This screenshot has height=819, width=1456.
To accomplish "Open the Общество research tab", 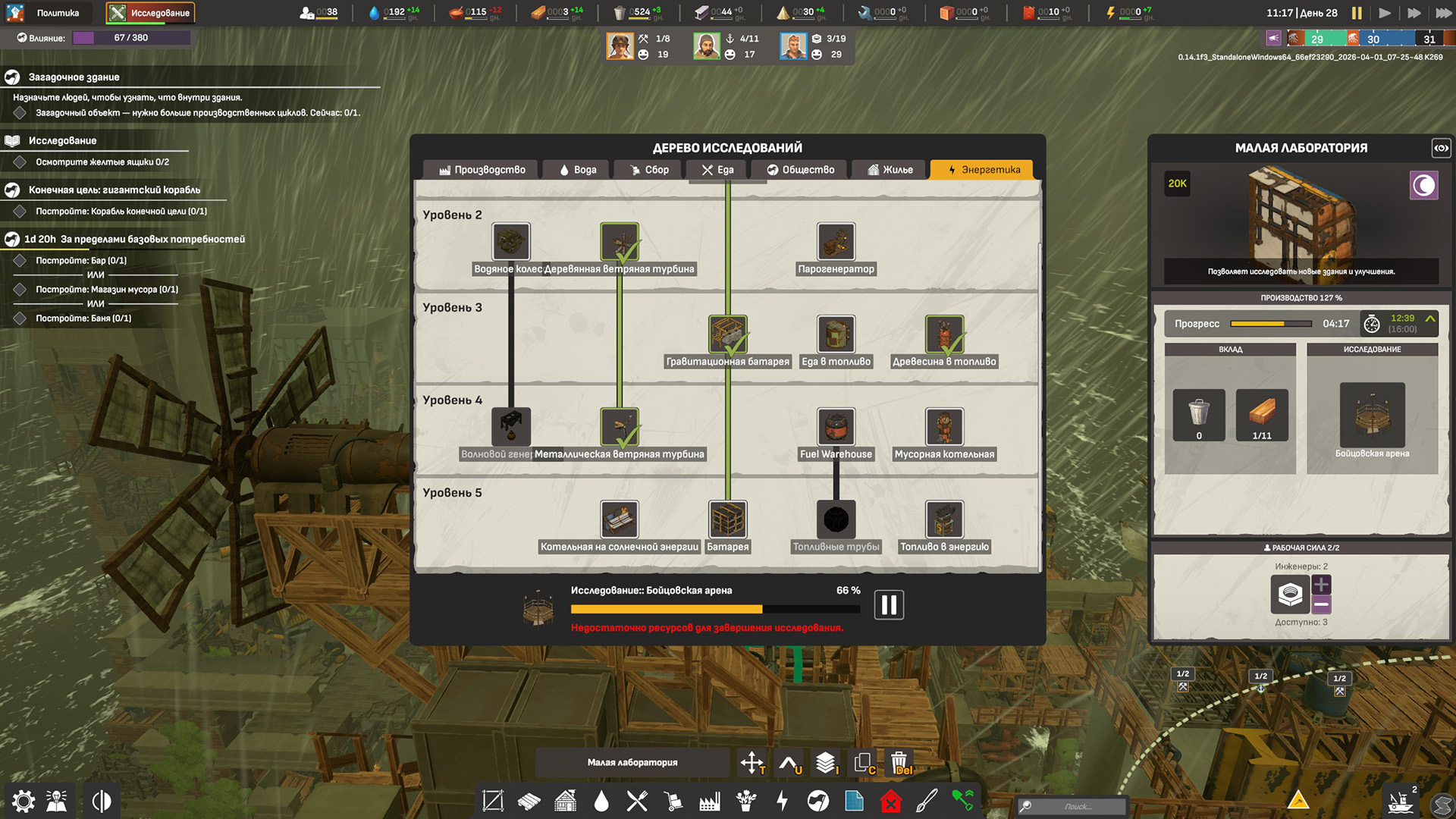I will [x=800, y=170].
